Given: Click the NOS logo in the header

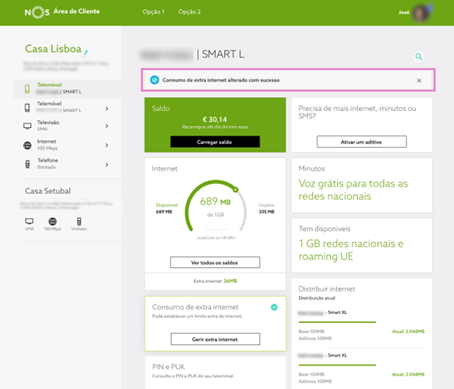Looking at the screenshot, I should (x=37, y=12).
